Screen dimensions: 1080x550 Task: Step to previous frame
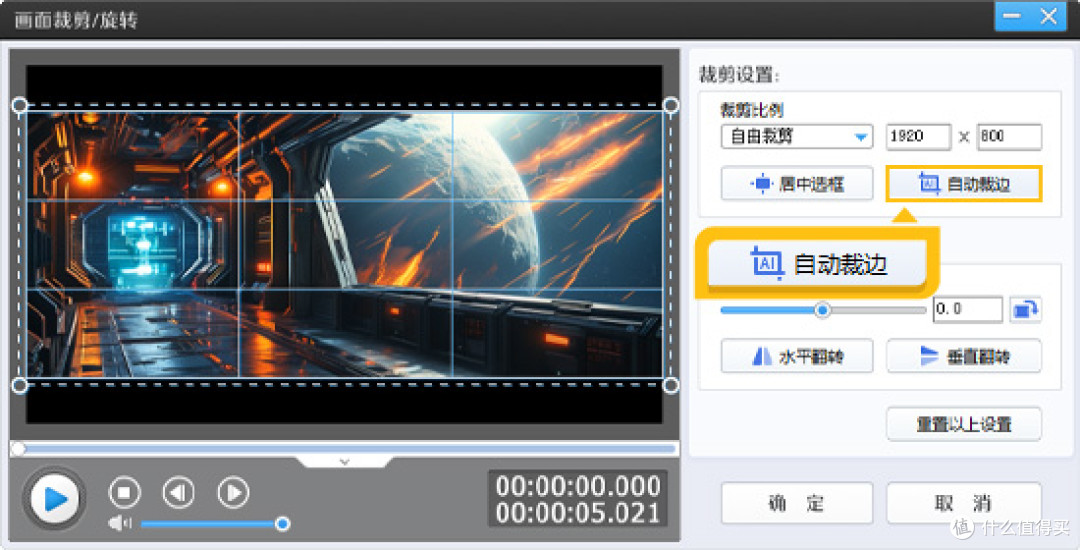coord(178,492)
